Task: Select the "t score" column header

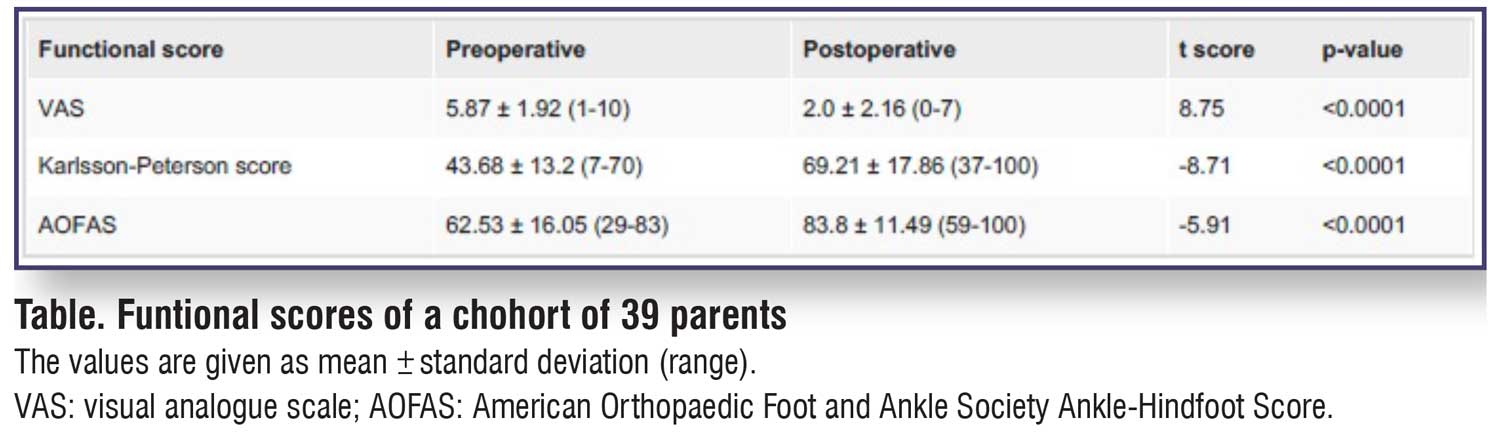Action: tap(1216, 49)
